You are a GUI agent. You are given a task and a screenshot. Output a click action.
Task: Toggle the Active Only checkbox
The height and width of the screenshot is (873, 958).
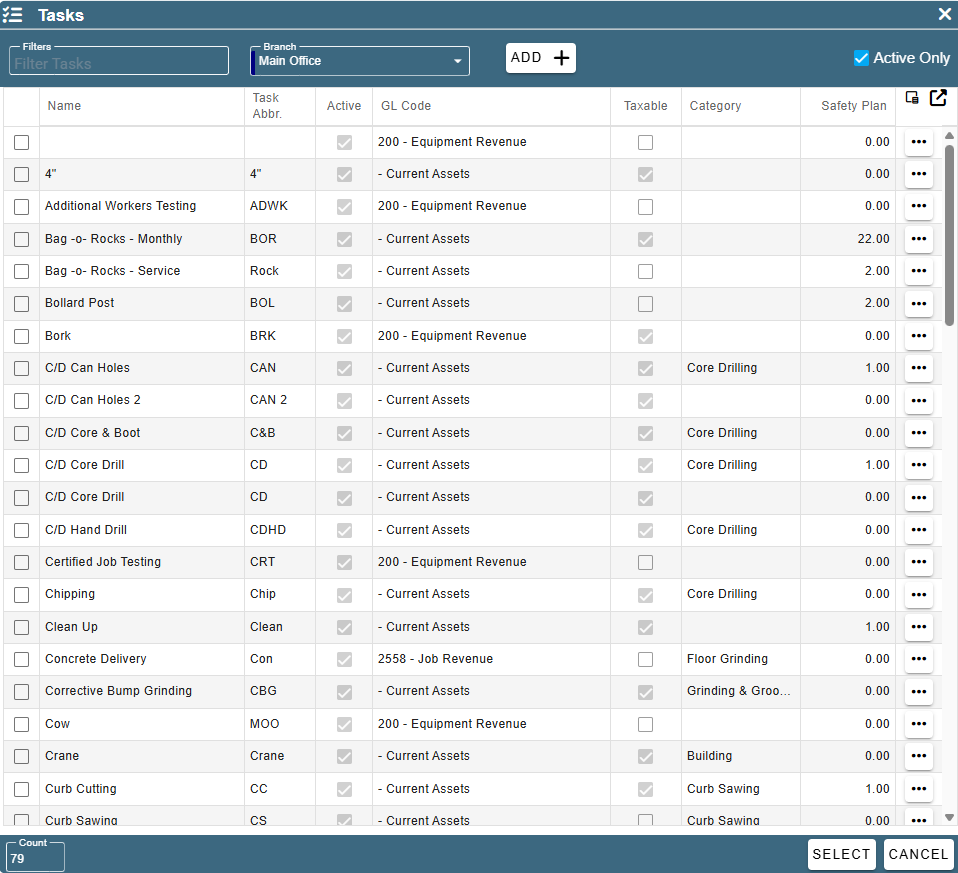click(x=861, y=58)
